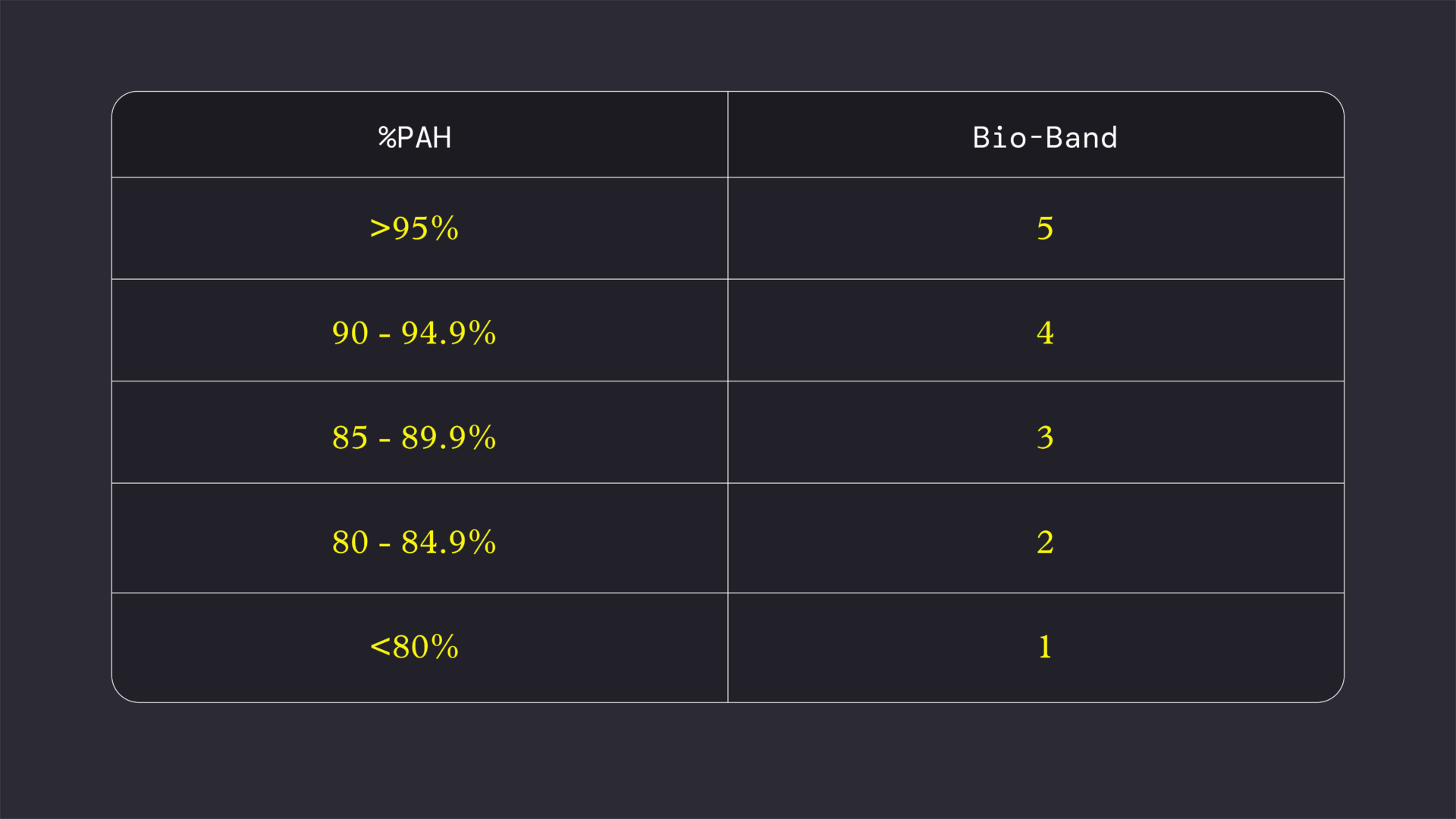Click the Bio-Band value 2

pyautogui.click(x=1045, y=542)
